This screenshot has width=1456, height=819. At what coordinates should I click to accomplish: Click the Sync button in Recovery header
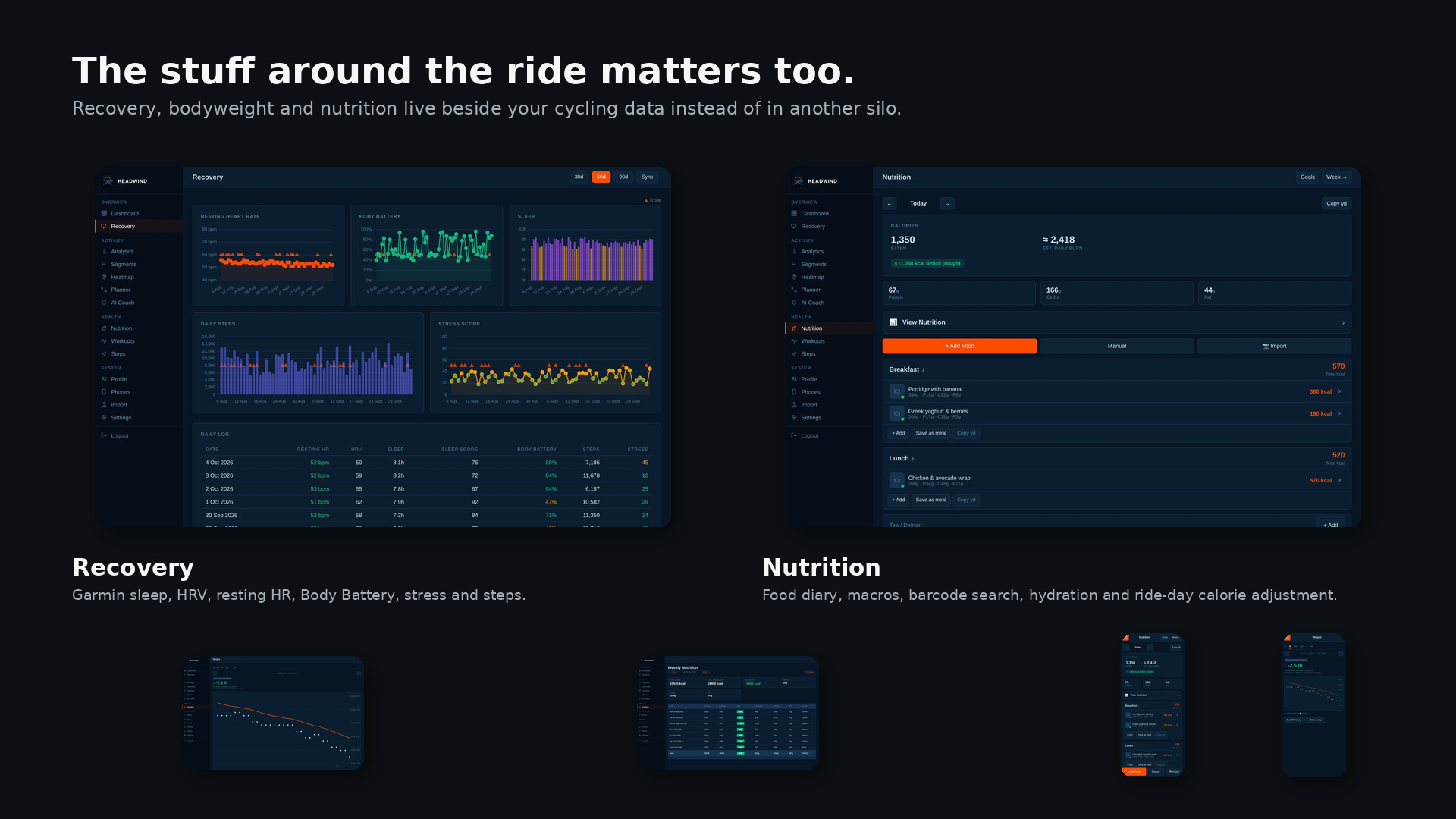[647, 177]
